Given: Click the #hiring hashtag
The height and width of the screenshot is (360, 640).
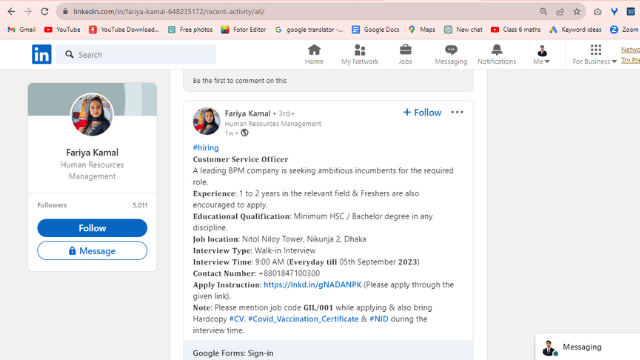Looking at the screenshot, I should 206,148.
